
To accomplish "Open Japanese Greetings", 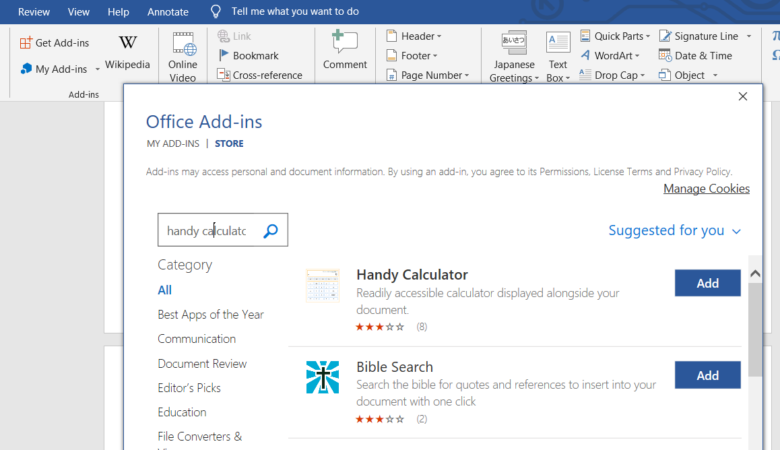I will point(514,57).
